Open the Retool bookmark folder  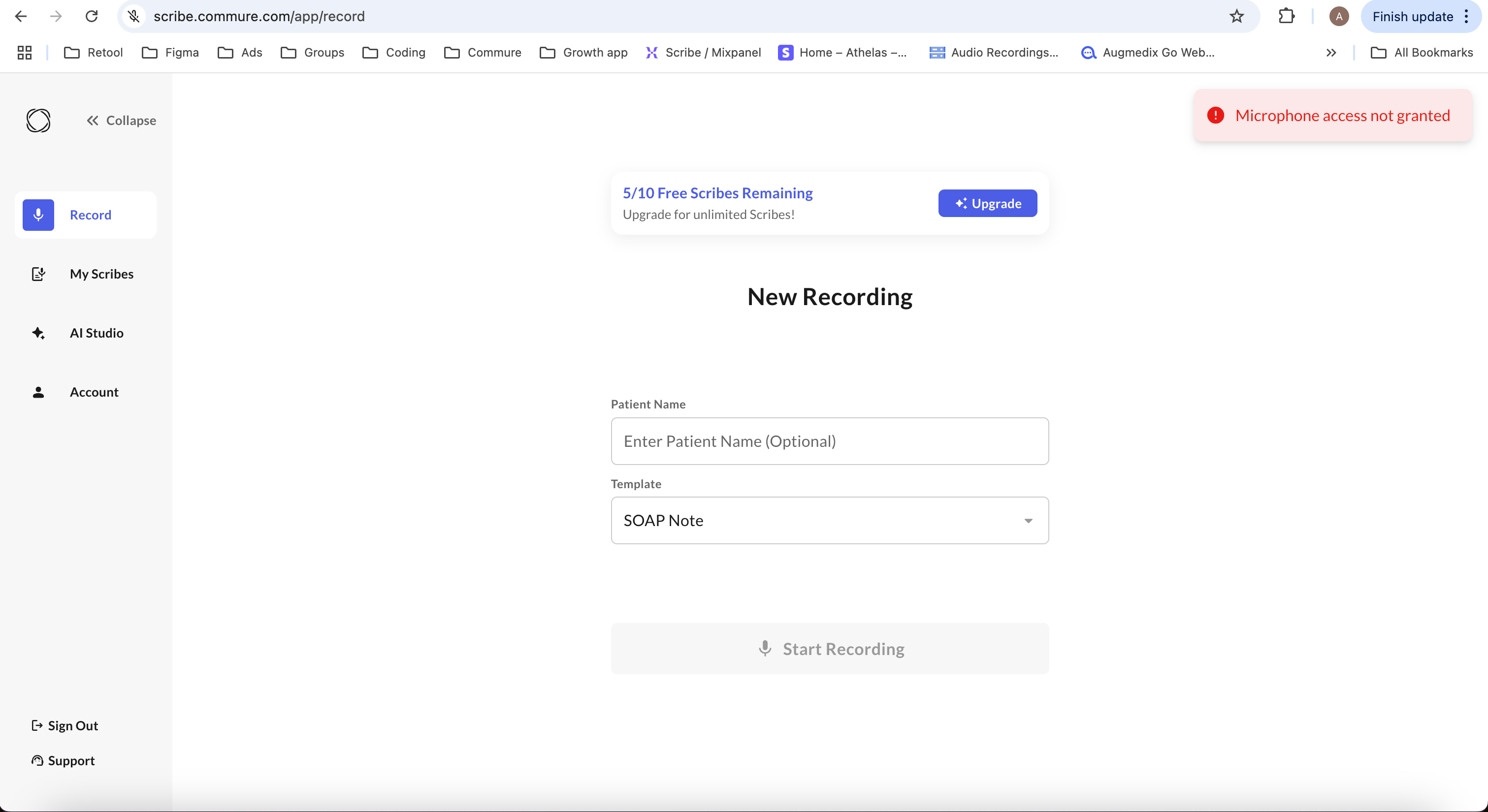[93, 53]
